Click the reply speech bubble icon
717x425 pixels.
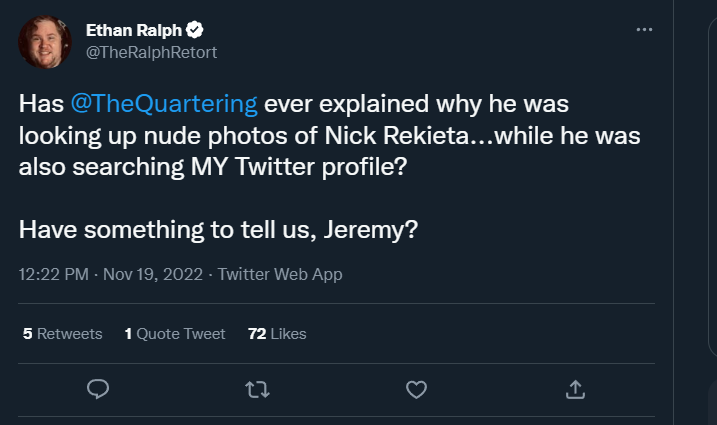pos(97,389)
